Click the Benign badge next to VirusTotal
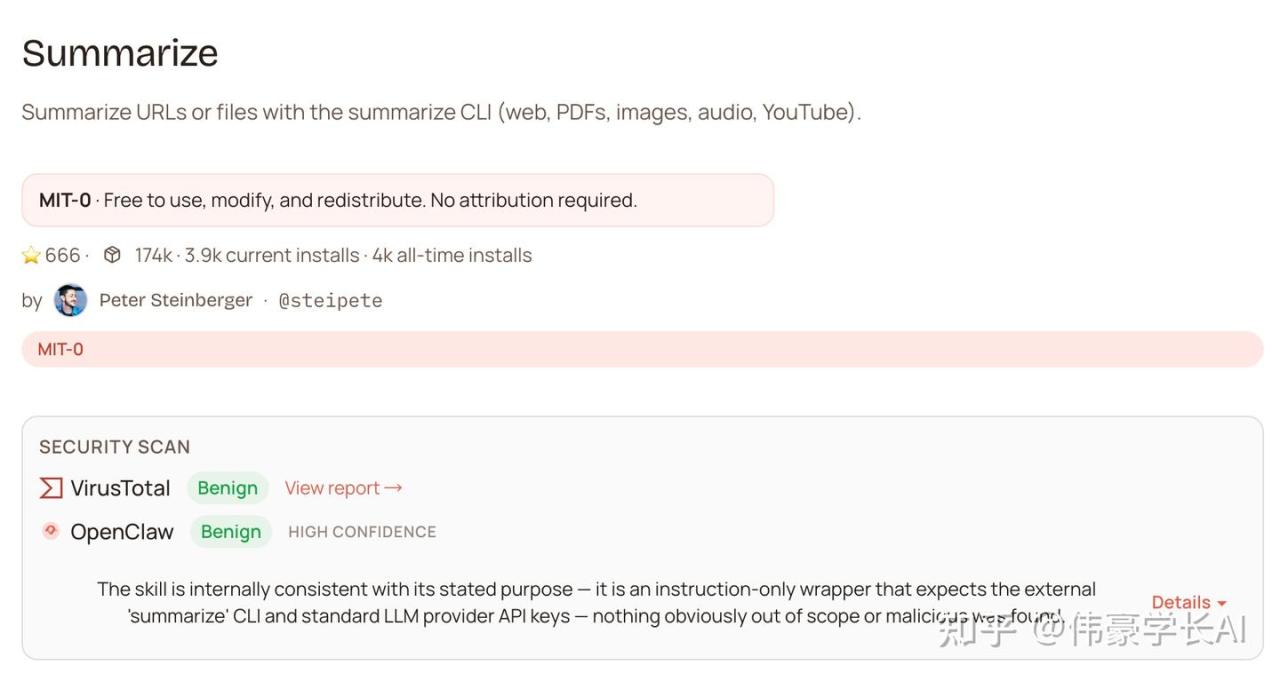This screenshot has width=1280, height=681. click(227, 488)
